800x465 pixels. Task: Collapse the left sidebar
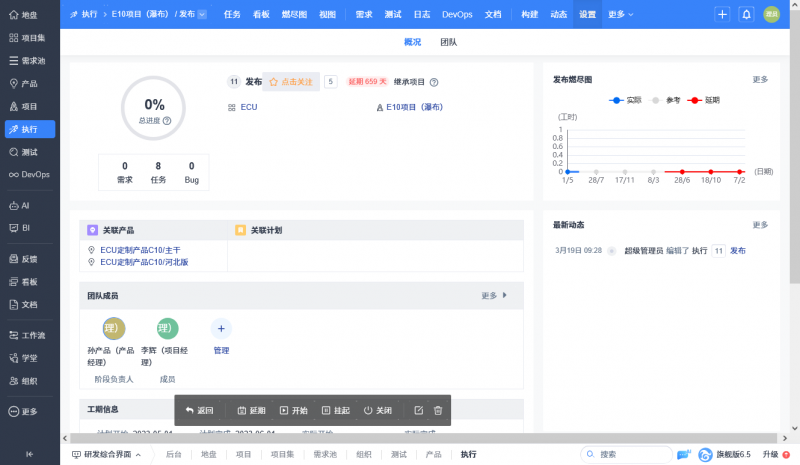[x=29, y=454]
